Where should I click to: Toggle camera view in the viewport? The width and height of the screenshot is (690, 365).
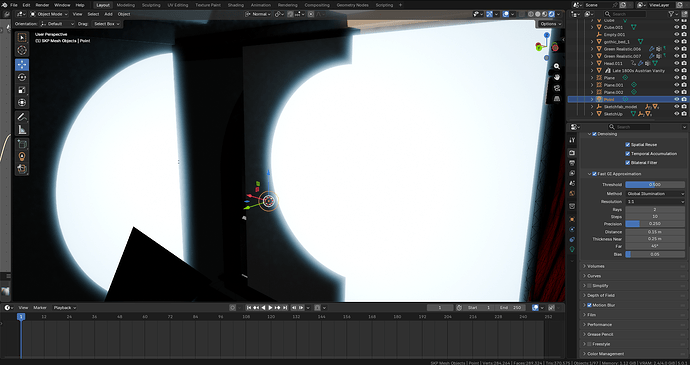(557, 88)
